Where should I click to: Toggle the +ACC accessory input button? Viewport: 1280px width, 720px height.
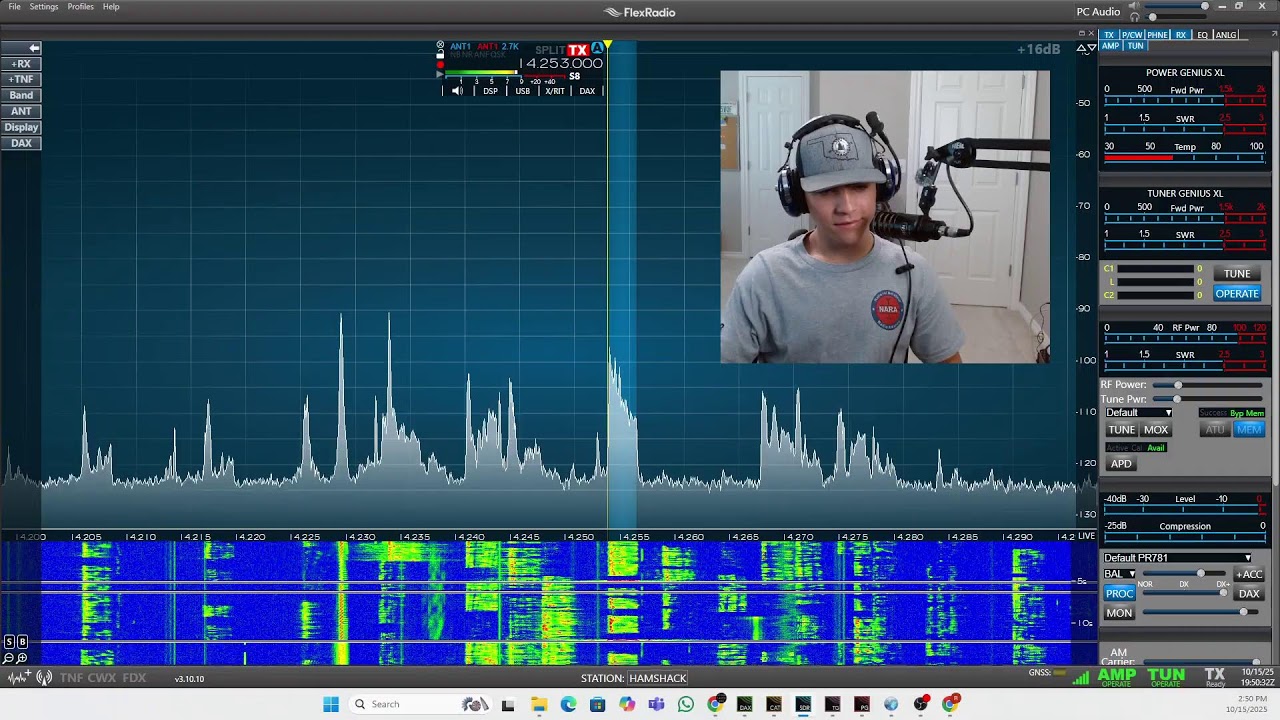(x=1249, y=574)
